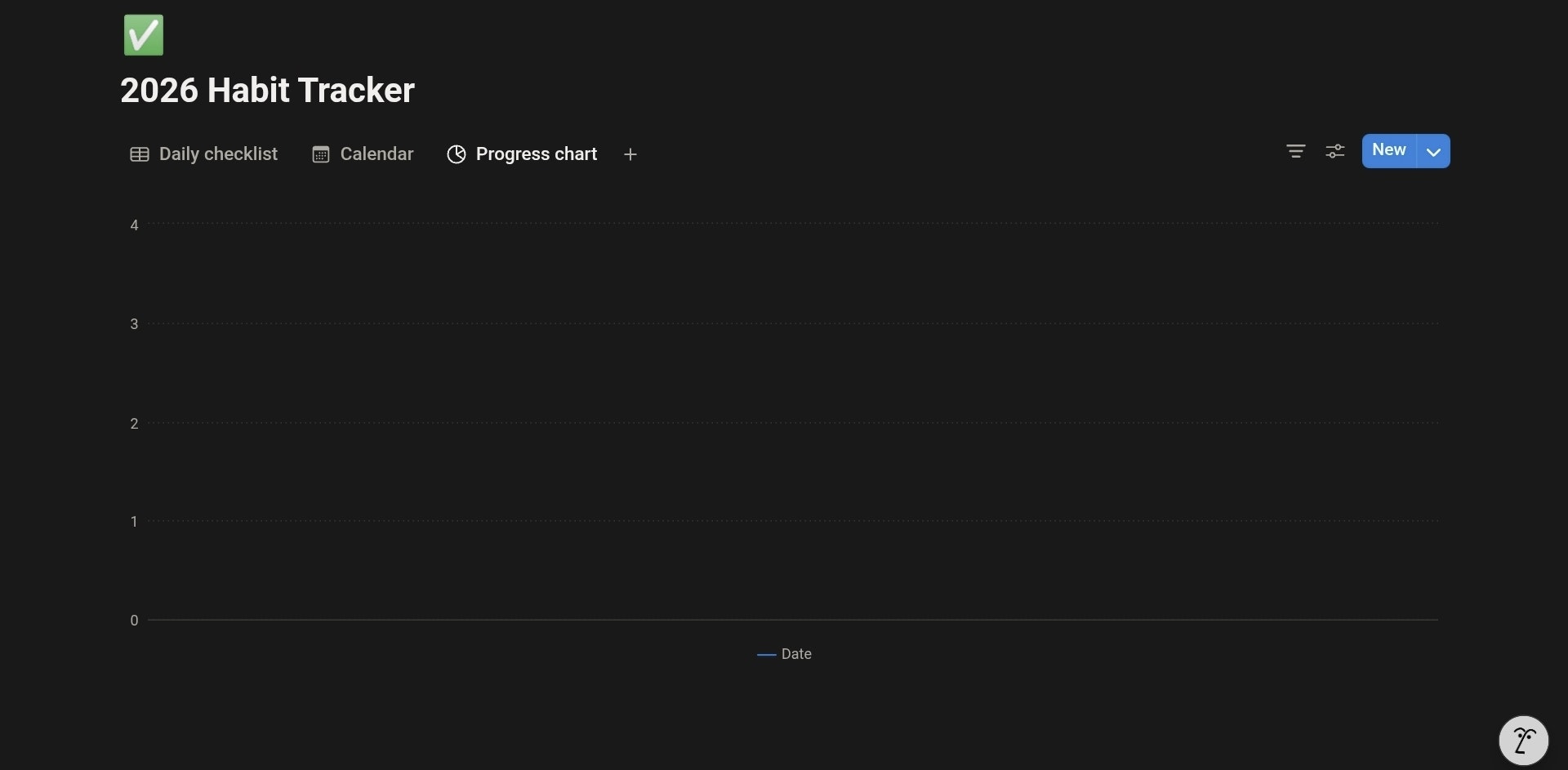This screenshot has height=770, width=1568.
Task: Click the blue New button
Action: 1388,150
